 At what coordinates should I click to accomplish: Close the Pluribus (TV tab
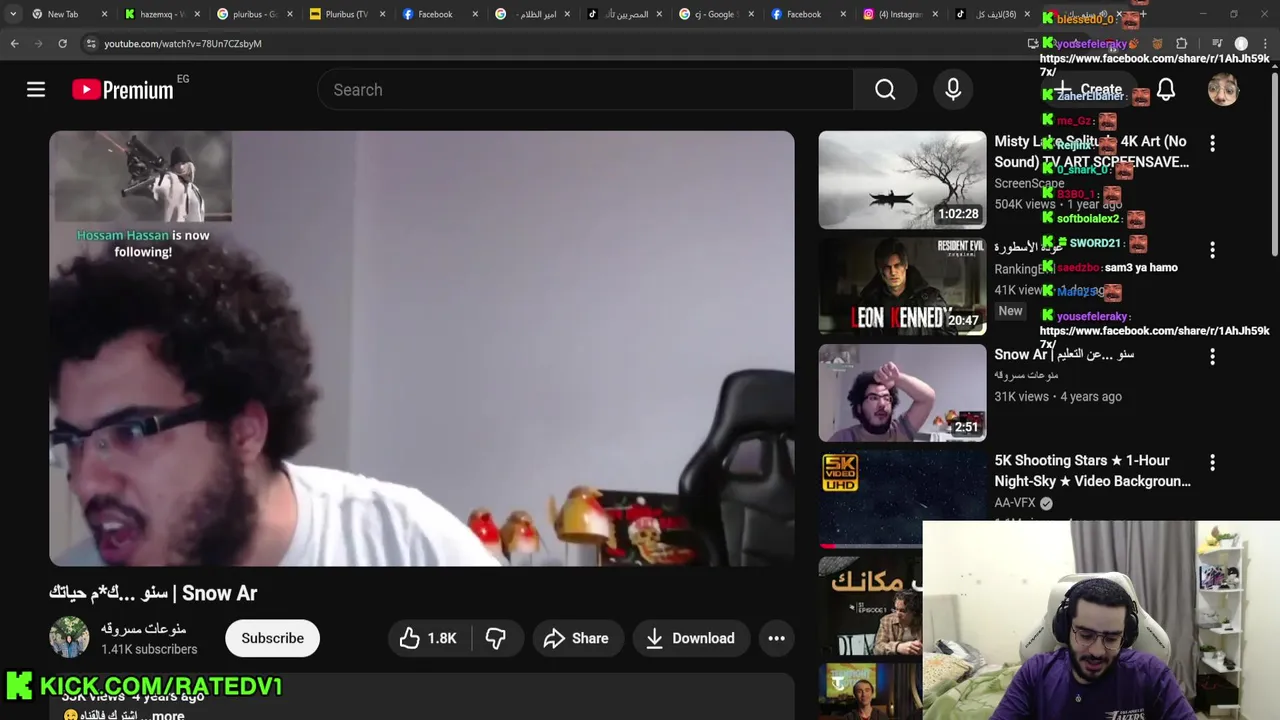[x=381, y=14]
